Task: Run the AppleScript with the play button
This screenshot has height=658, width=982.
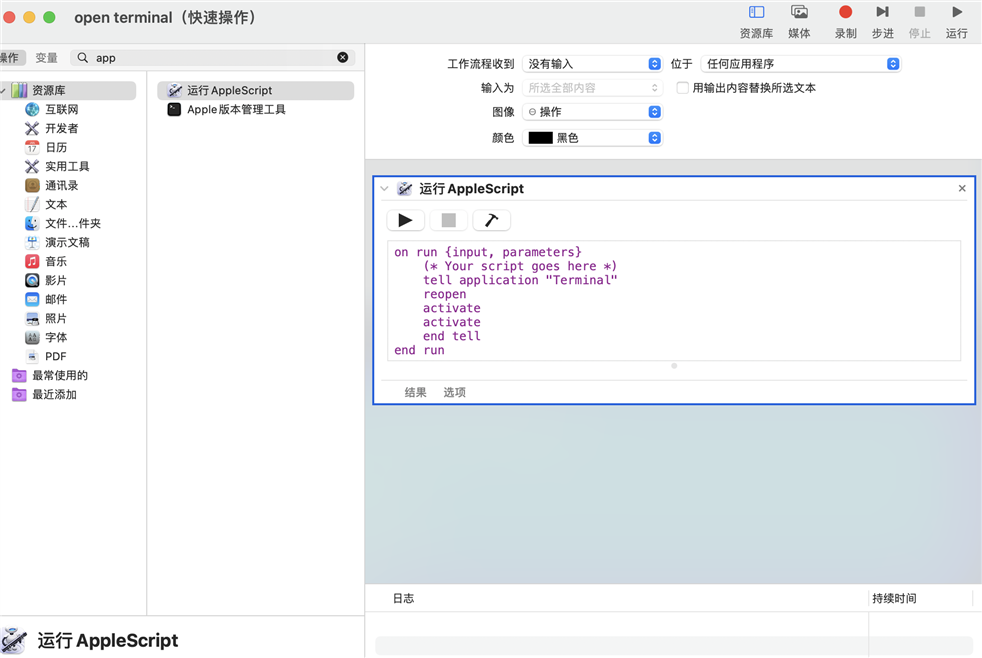Action: [405, 220]
